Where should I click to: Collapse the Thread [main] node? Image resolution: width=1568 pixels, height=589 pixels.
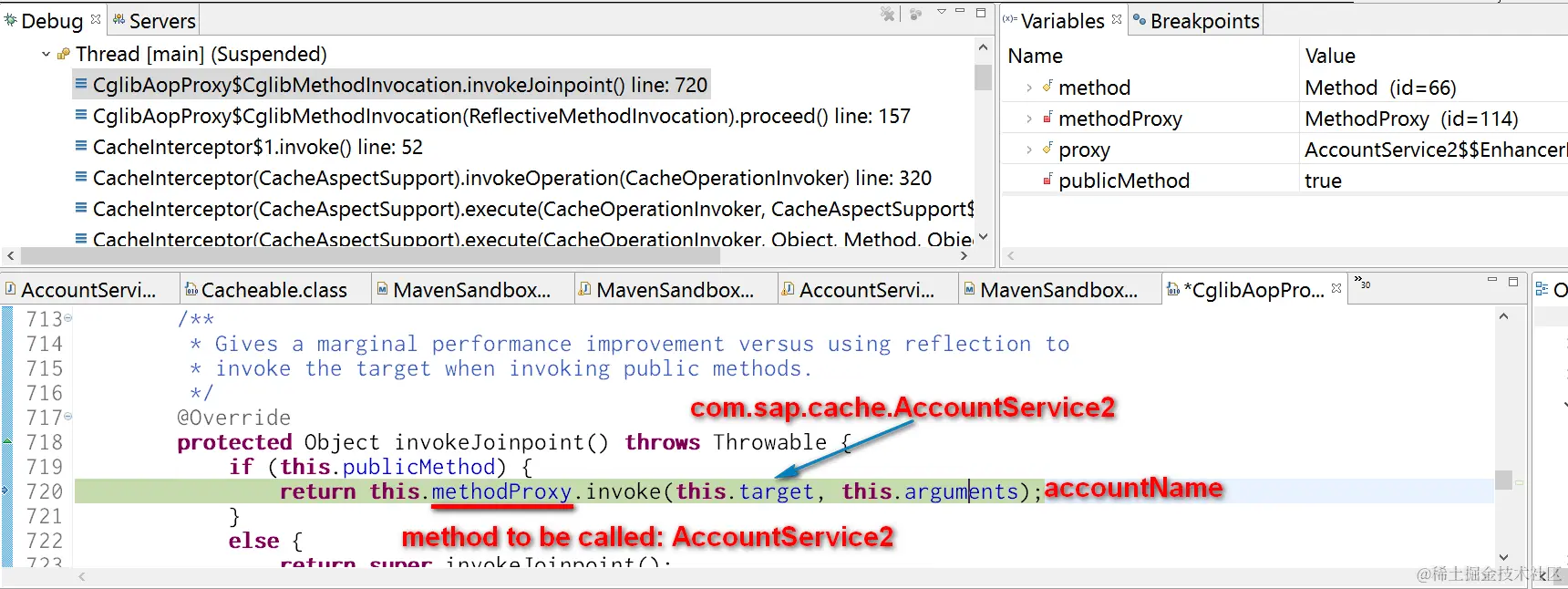46,55
